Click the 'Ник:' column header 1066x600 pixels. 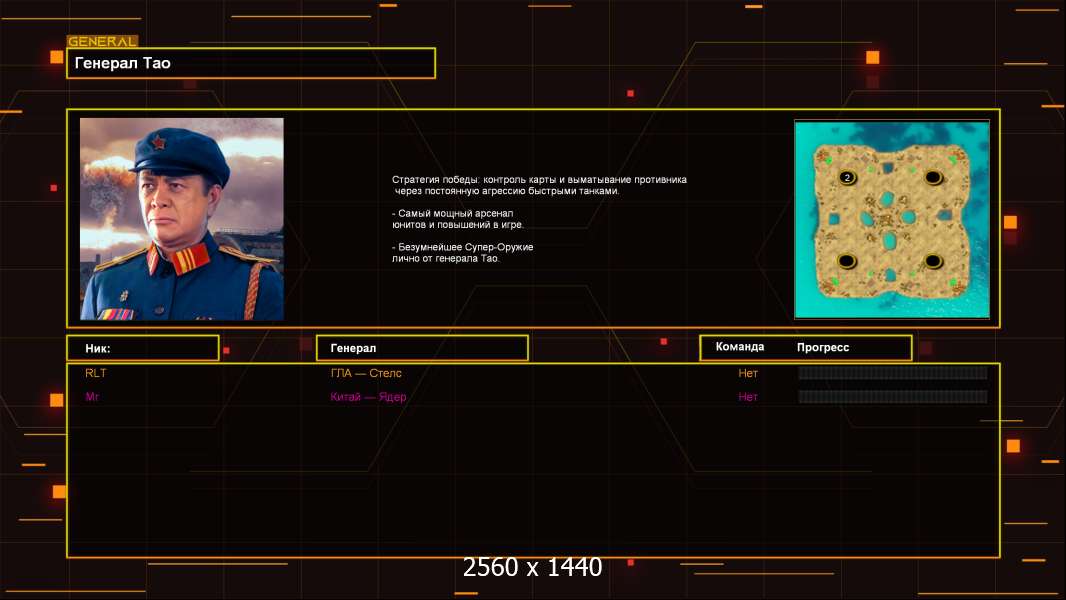click(x=143, y=348)
